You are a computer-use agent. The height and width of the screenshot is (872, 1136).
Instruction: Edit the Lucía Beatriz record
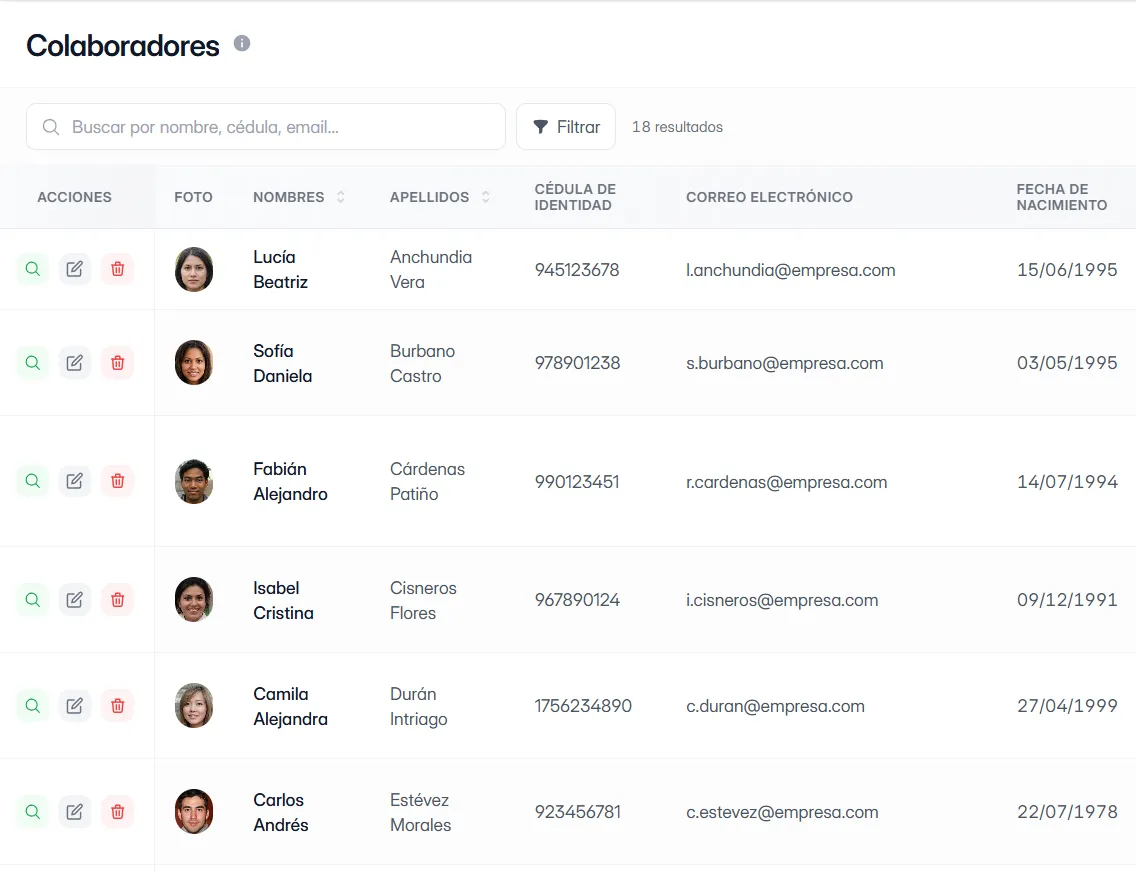[75, 269]
